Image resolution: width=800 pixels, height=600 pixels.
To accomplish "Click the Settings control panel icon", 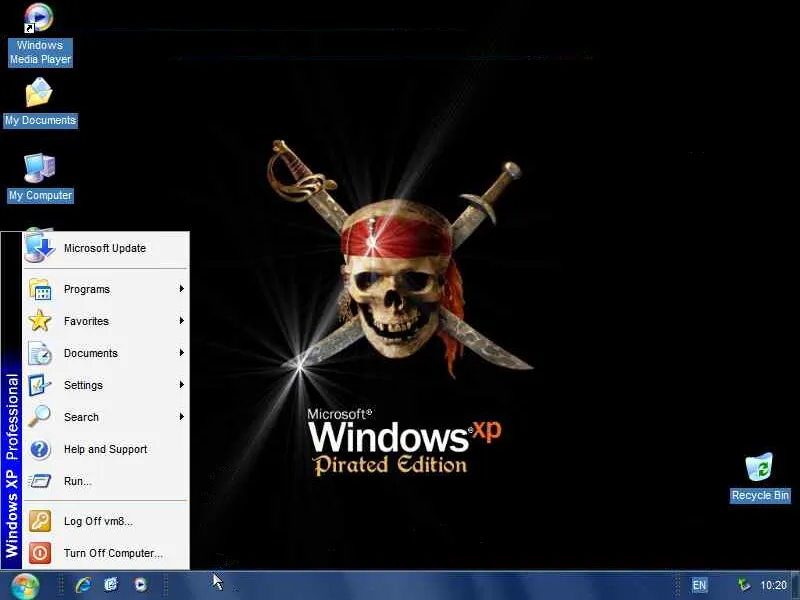I will click(x=40, y=385).
